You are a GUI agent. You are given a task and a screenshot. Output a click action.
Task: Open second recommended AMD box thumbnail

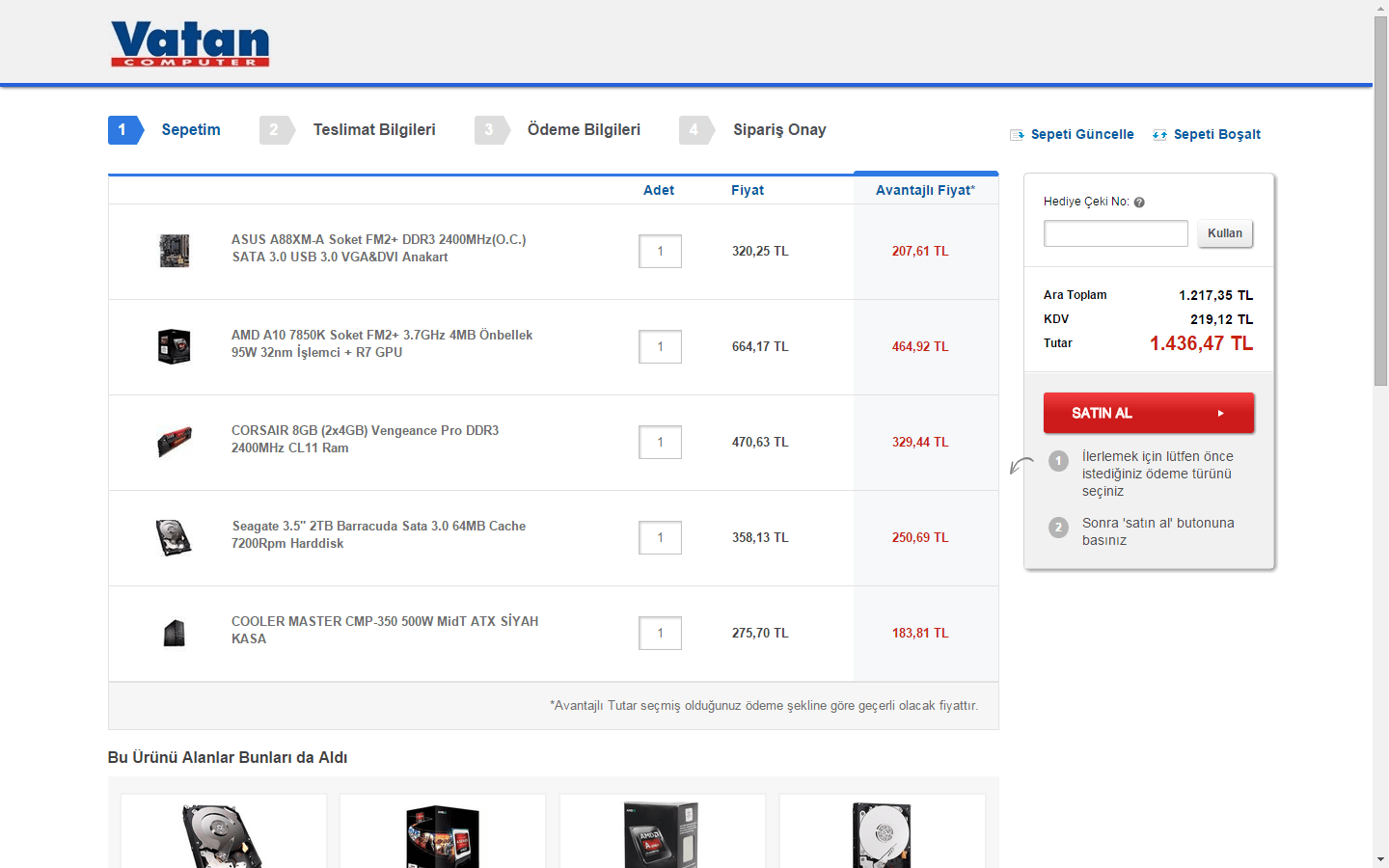tap(443, 835)
